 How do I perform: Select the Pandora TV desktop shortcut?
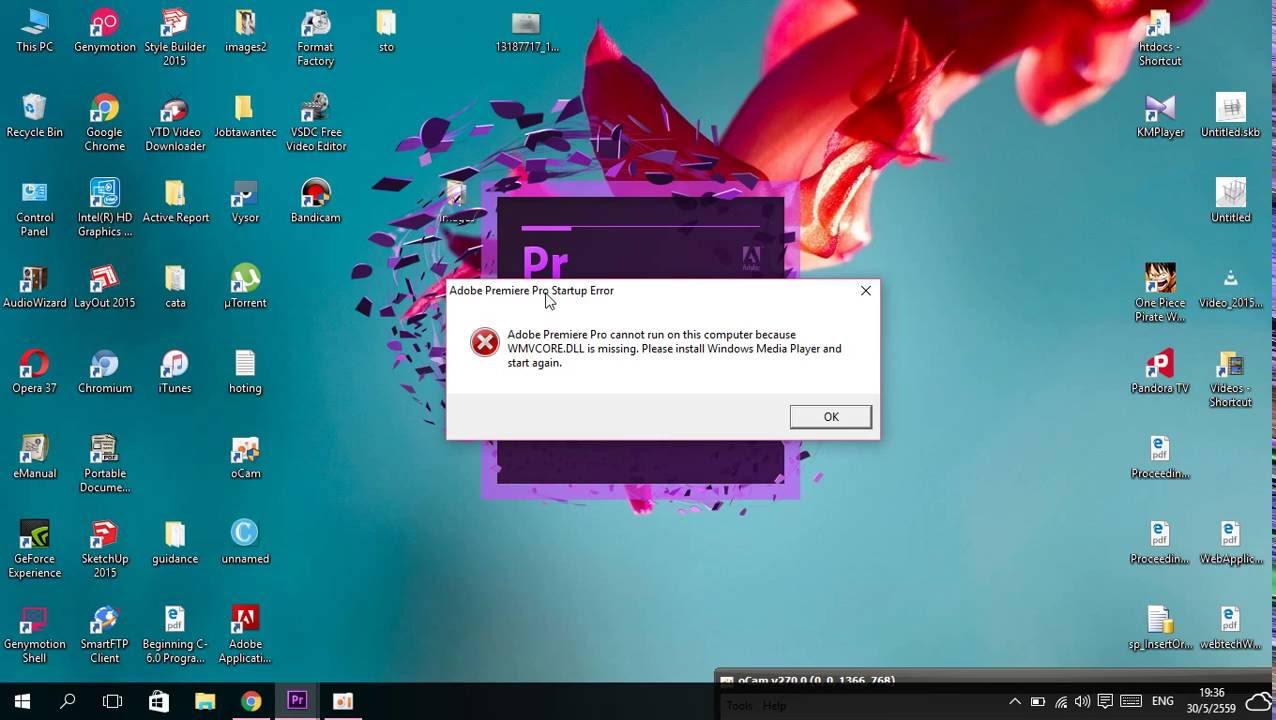1160,372
